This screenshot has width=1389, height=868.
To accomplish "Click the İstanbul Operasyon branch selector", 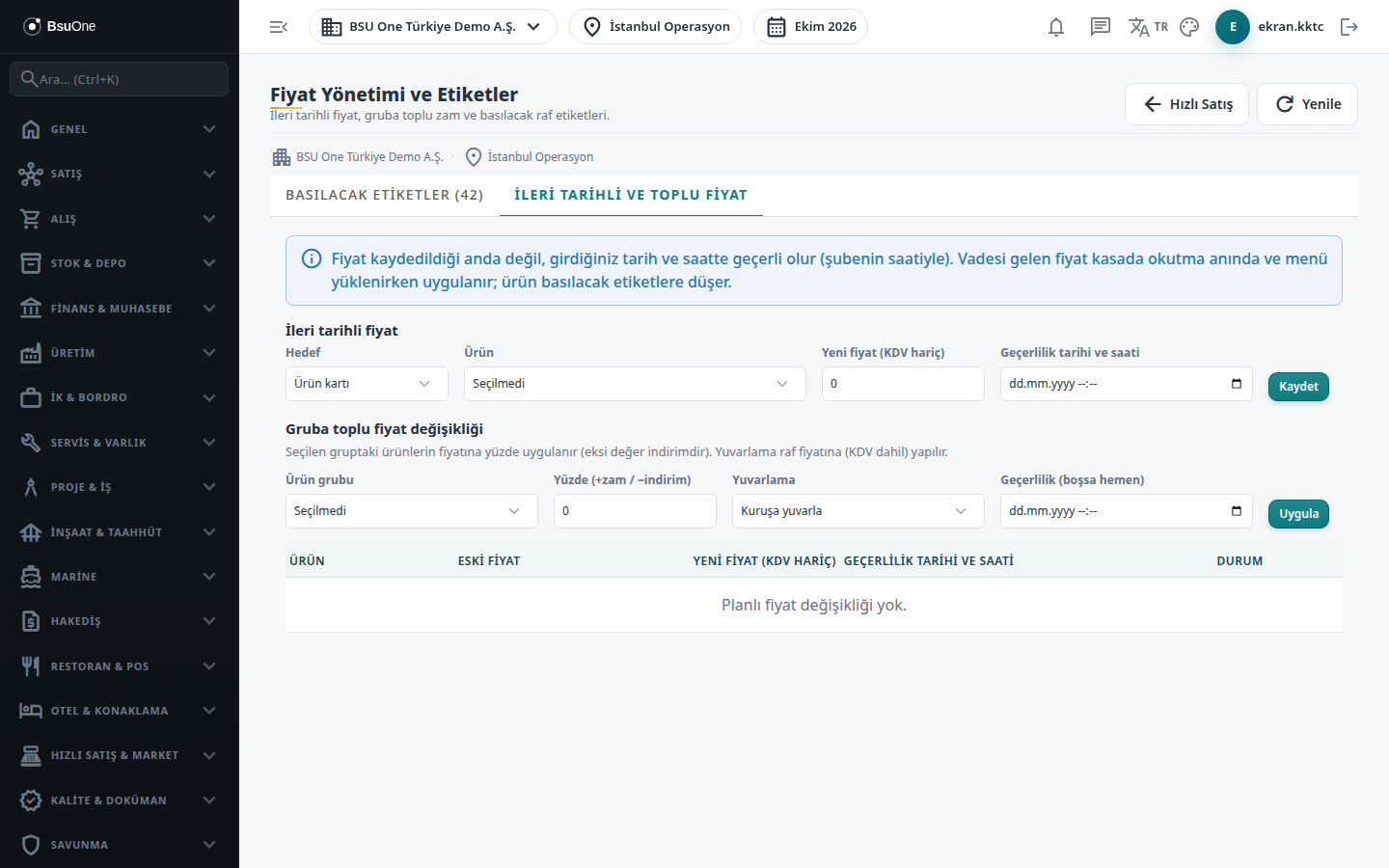I will 656,27.
